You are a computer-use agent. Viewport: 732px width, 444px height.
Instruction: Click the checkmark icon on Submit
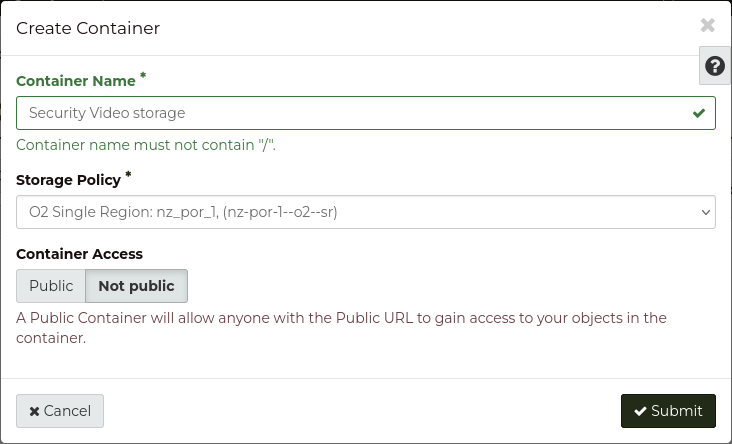pyautogui.click(x=640, y=411)
